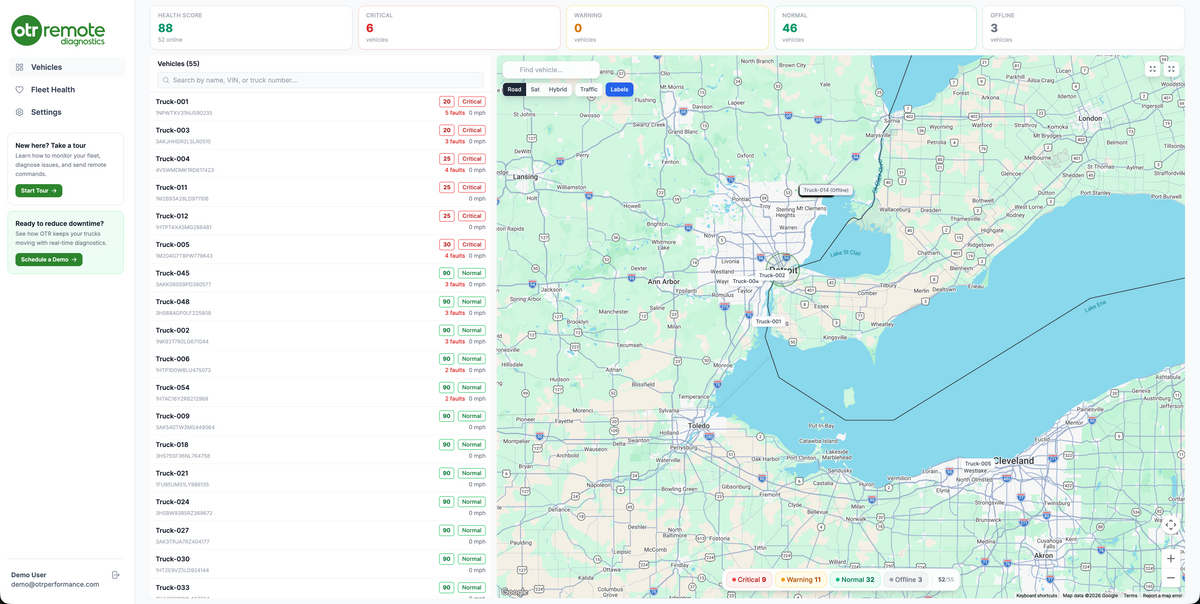This screenshot has width=1200, height=604.
Task: Zoom out on the map
Action: 1171,577
